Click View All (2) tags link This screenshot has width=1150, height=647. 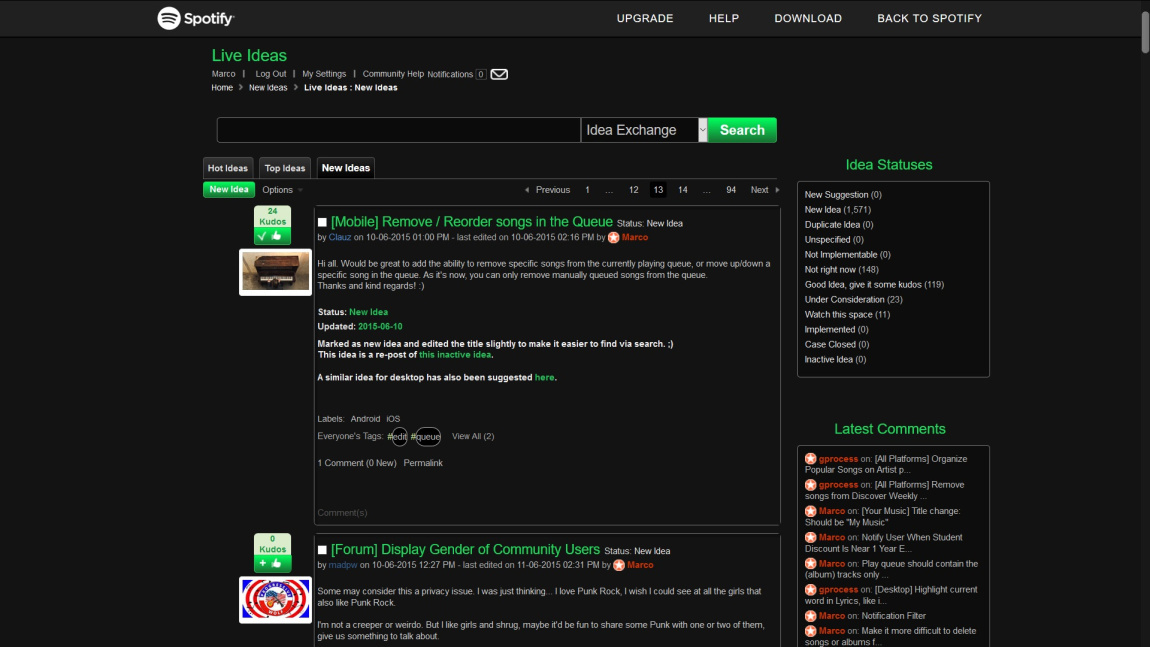473,436
